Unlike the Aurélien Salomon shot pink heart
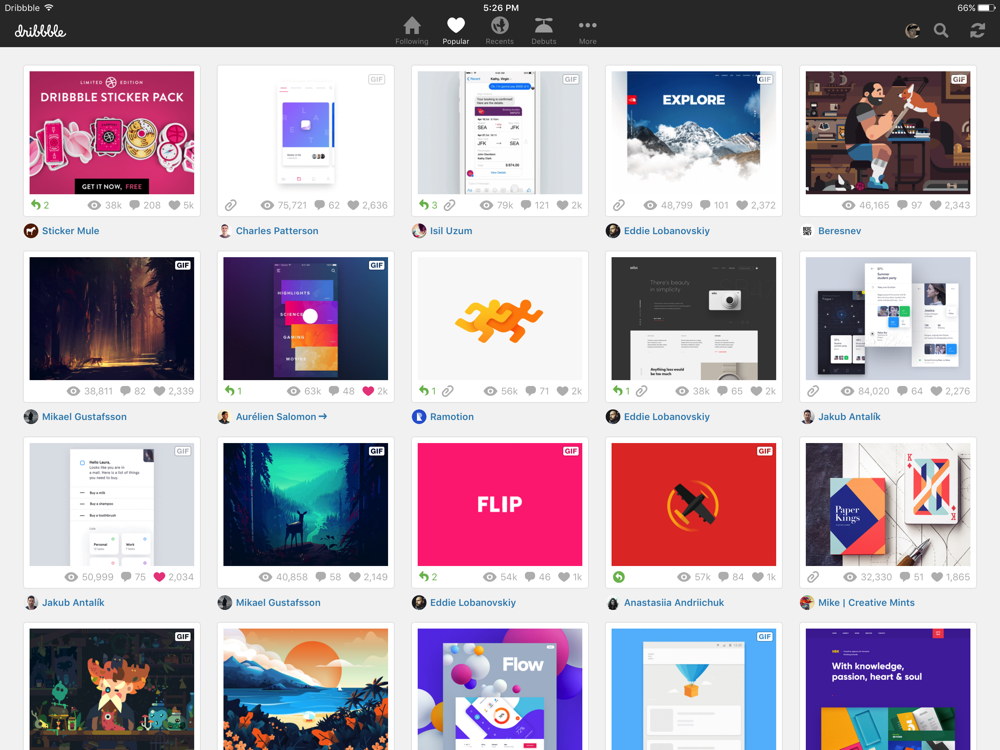Screen dimensions: 1000x750 pyautogui.click(x=368, y=391)
